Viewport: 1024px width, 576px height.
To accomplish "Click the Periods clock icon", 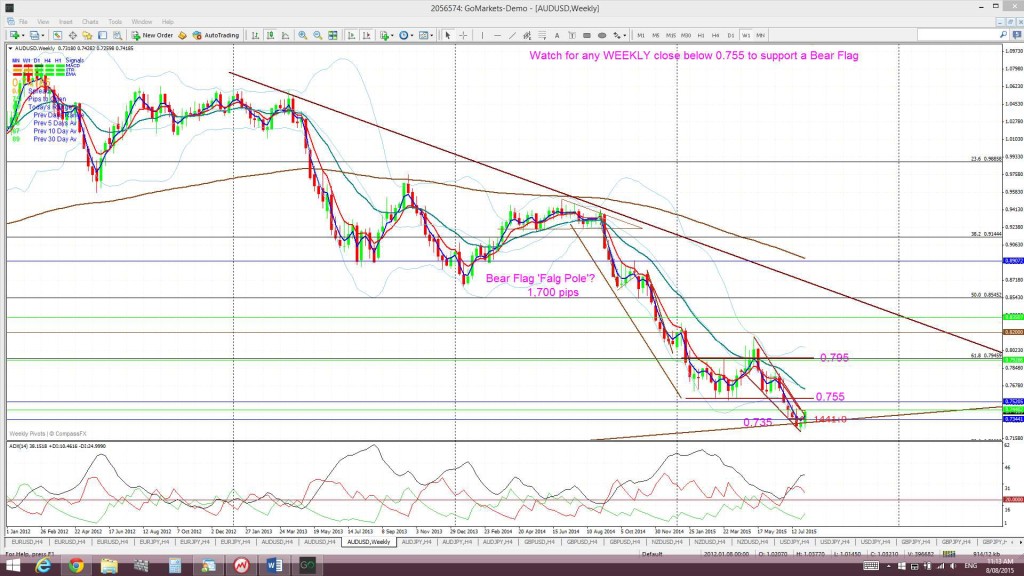I will click(404, 35).
